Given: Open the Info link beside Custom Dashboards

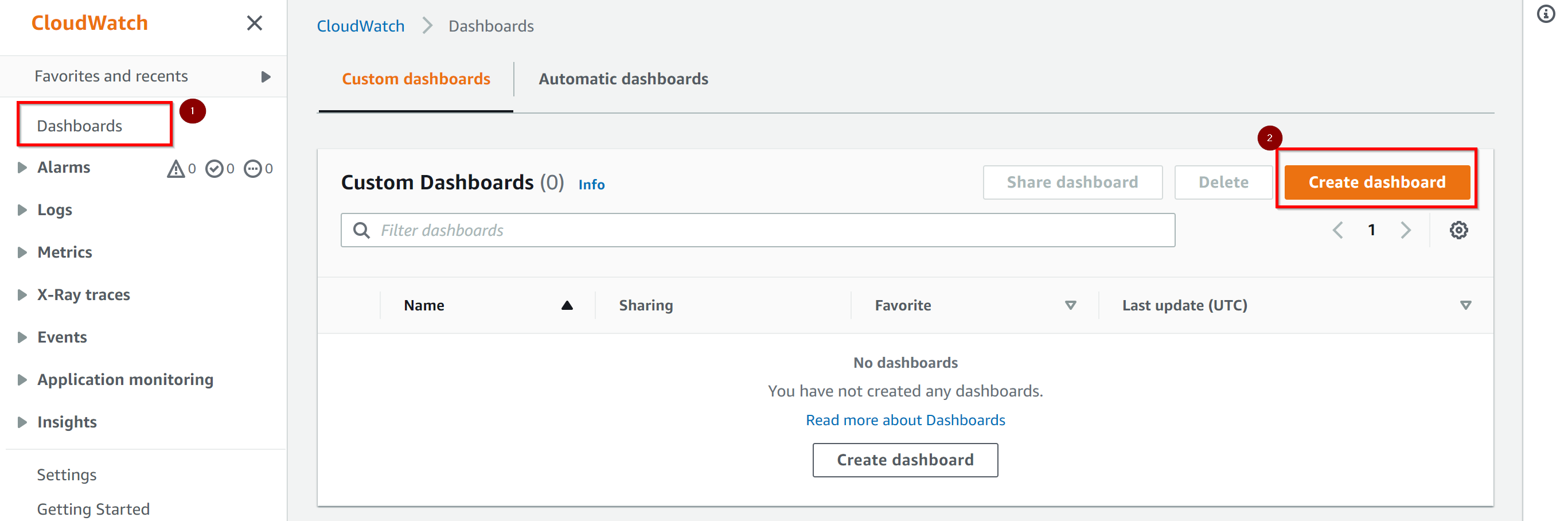Looking at the screenshot, I should click(591, 184).
